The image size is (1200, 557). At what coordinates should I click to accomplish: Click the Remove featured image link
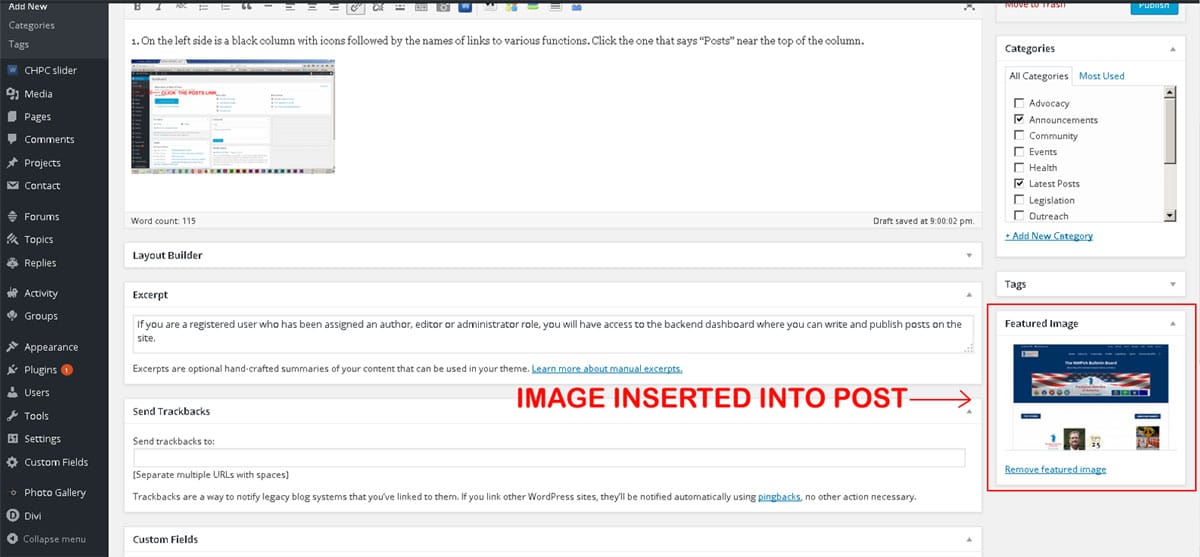tap(1055, 469)
